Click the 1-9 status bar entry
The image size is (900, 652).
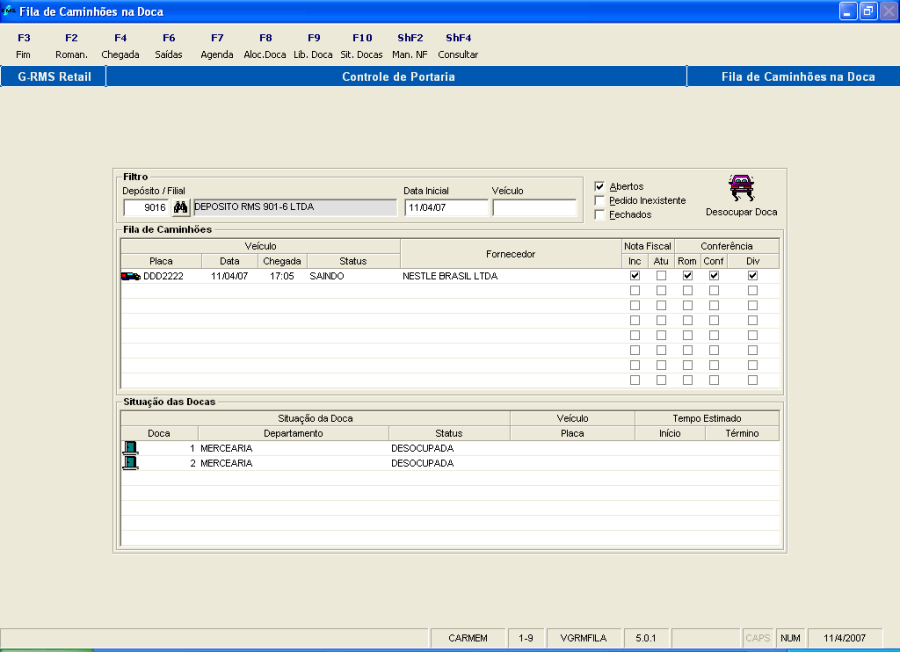point(526,638)
